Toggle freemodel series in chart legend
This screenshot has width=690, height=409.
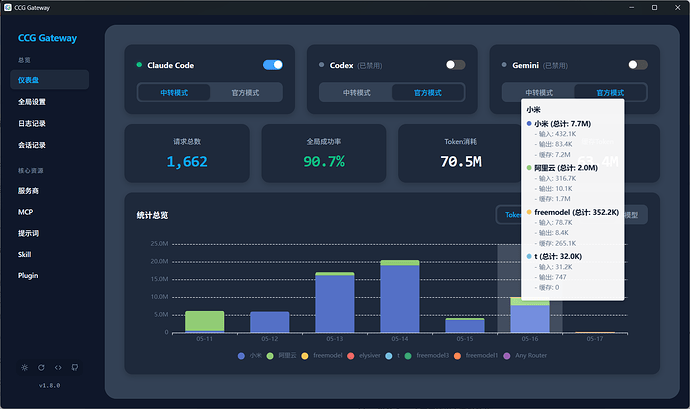pos(322,356)
